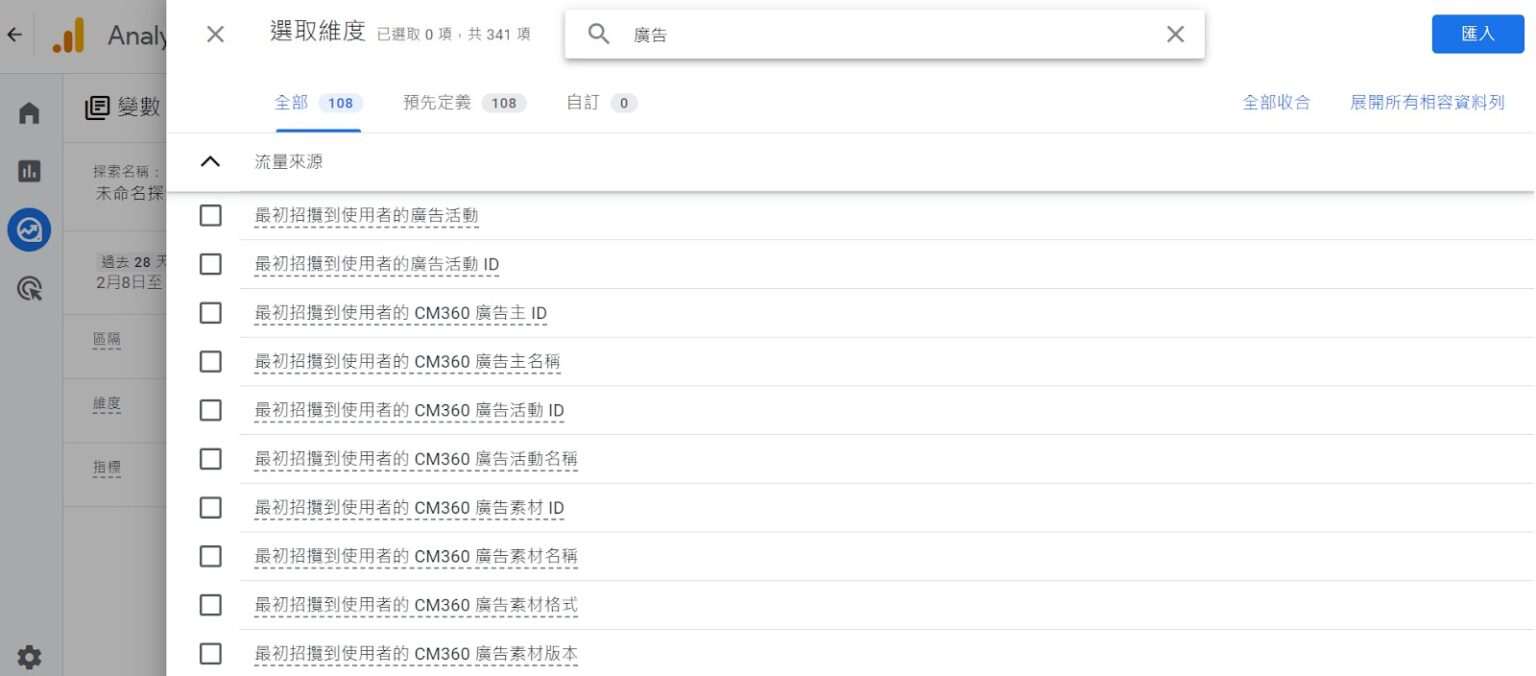Viewport: 1536px width, 676px height.
Task: Check the 最初招攬到使用者的廣告活動 checkbox
Action: pyautogui.click(x=210, y=215)
